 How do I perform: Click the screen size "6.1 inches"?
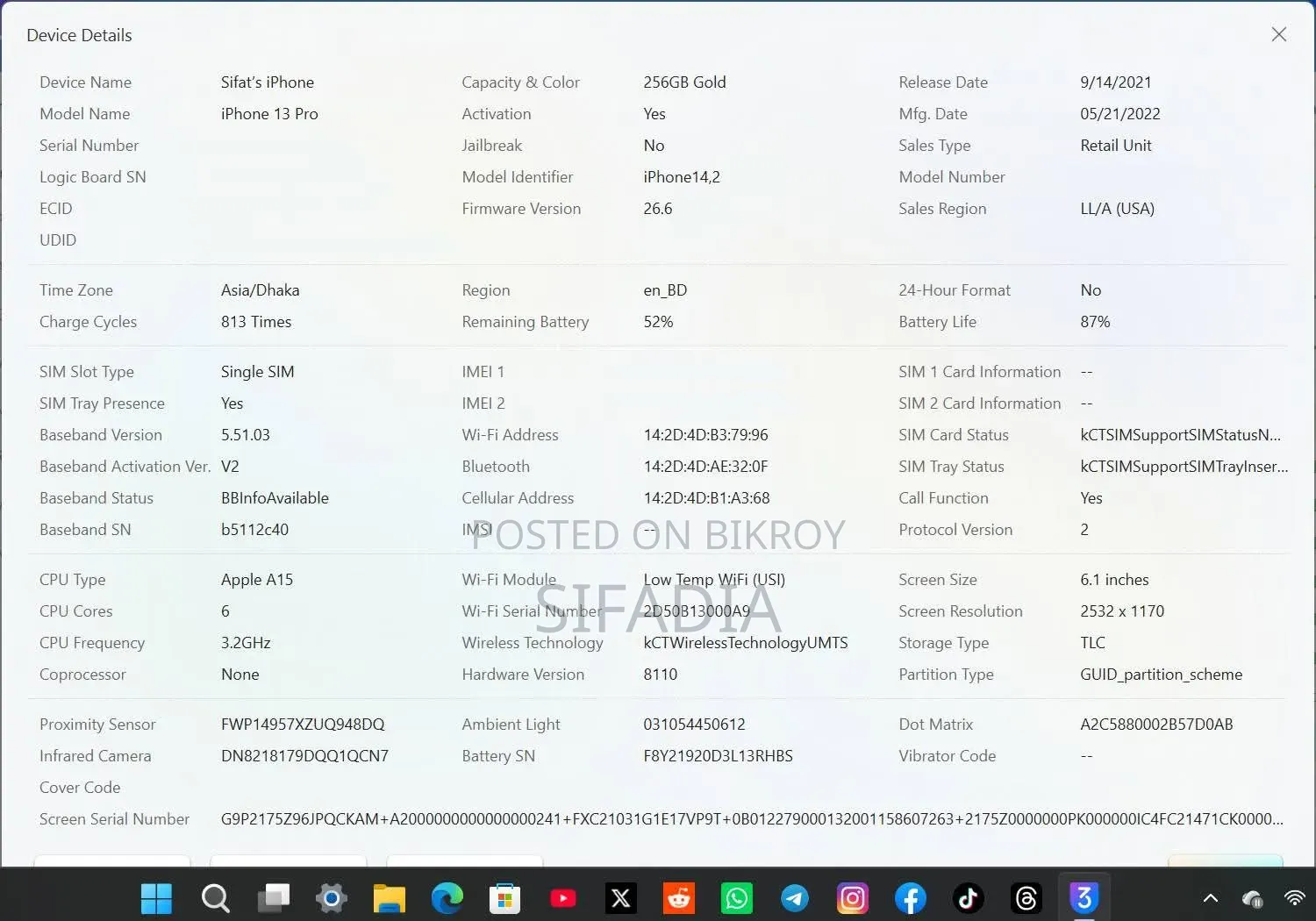tap(1114, 580)
